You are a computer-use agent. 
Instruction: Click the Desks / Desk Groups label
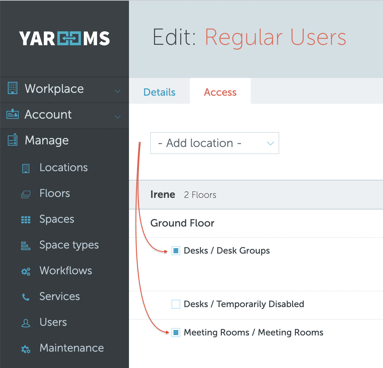pos(227,251)
